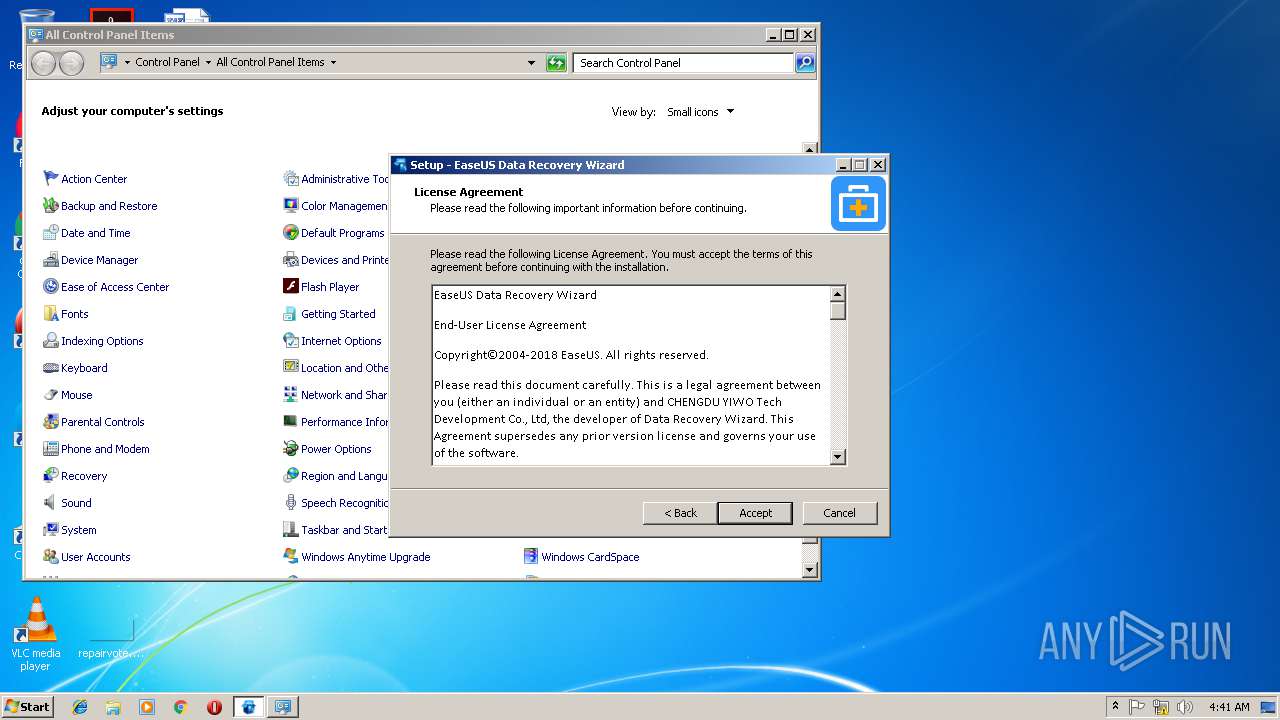Screen dimensions: 1280x720
Task: Click the User Accounts icon
Action: click(51, 557)
